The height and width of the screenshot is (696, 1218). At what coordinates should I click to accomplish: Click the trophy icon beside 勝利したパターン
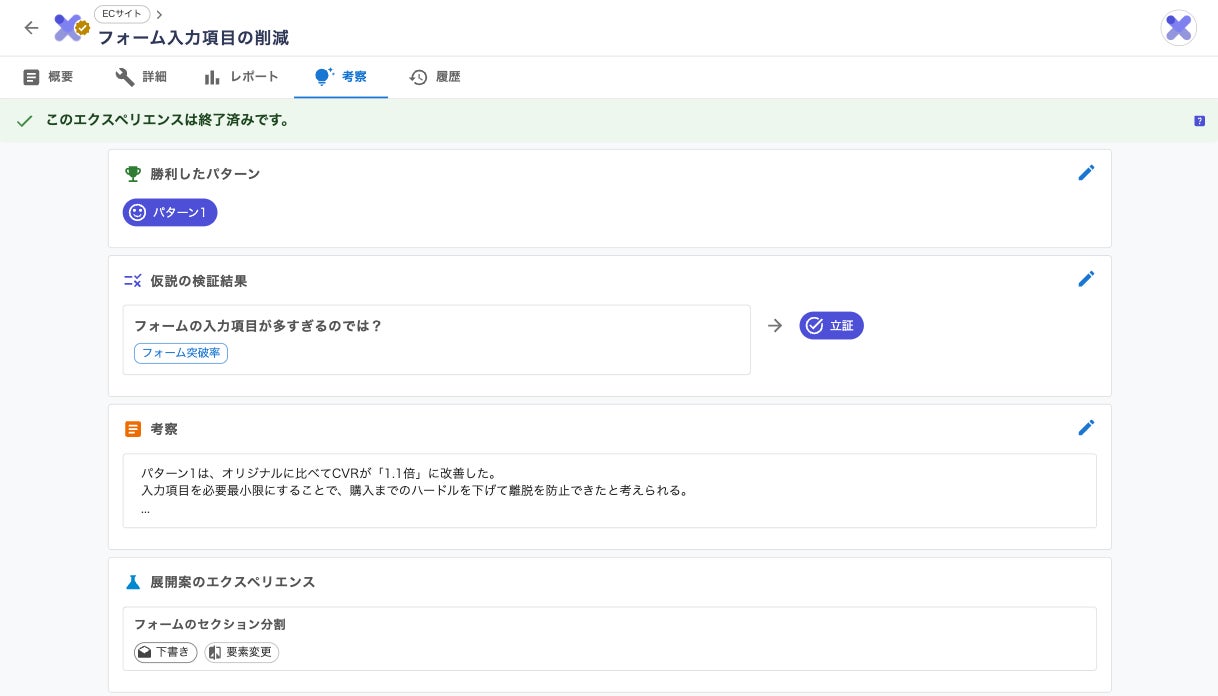(133, 174)
